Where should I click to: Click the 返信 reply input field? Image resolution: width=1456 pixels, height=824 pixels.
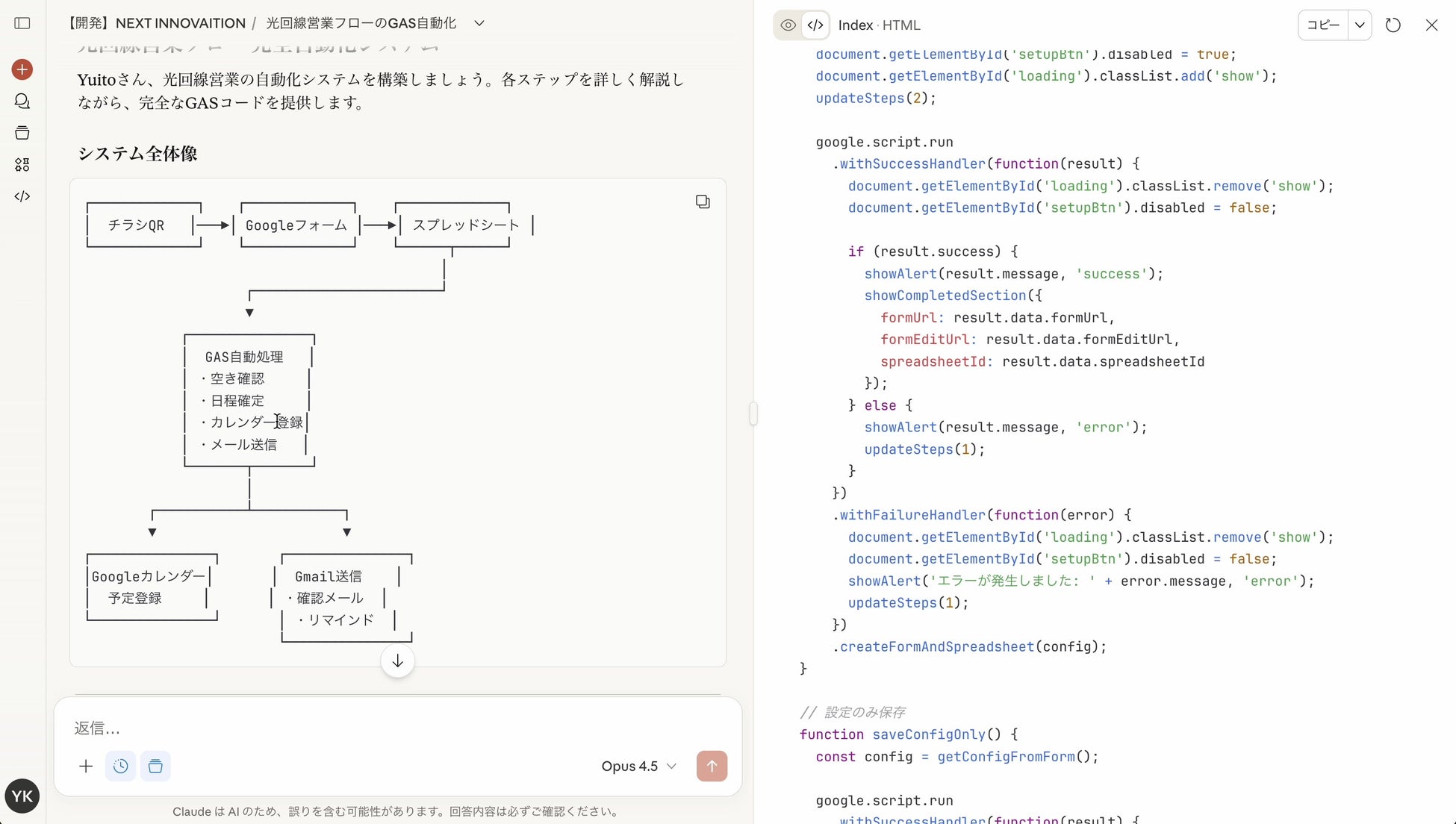[x=373, y=728]
